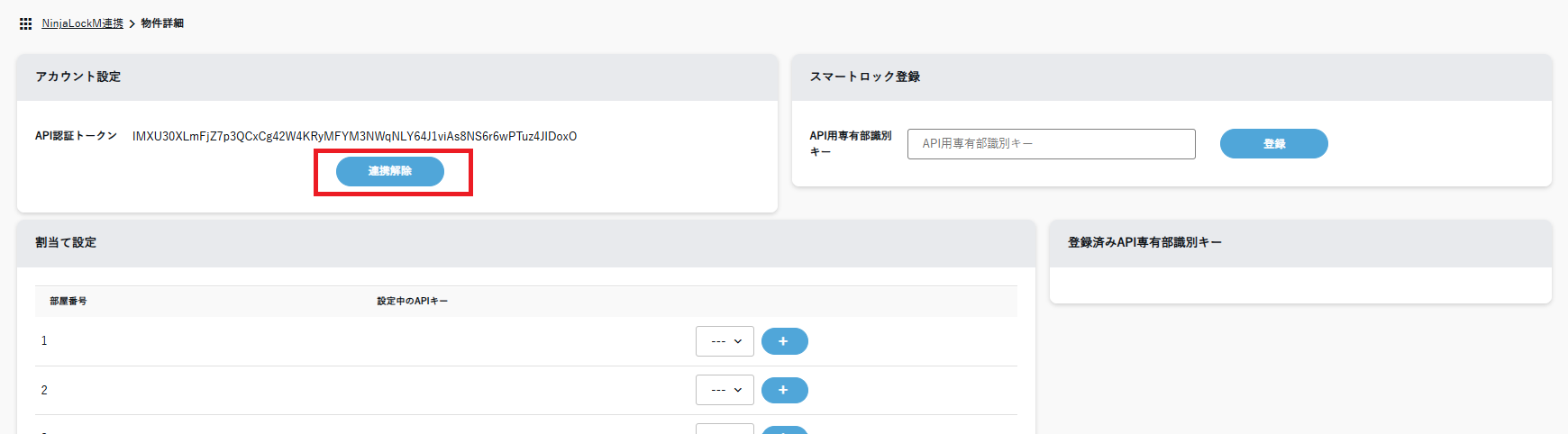Expand the API key dropdown for room 1

point(725,341)
